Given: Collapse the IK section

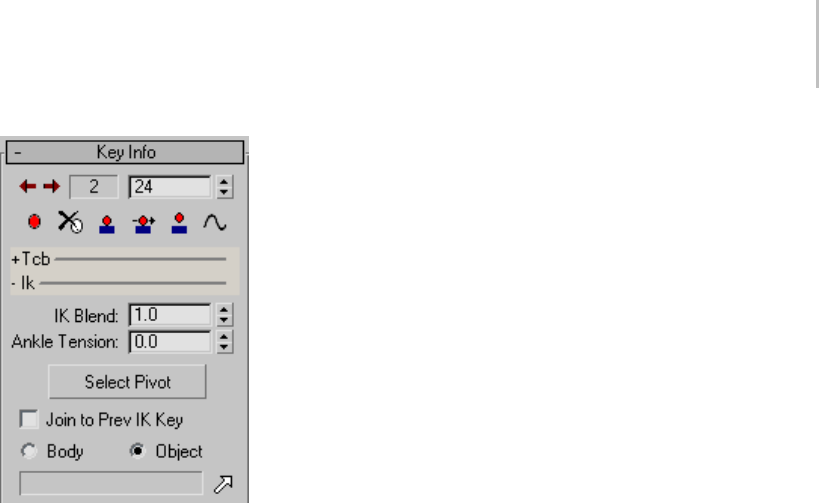Looking at the screenshot, I should [23, 283].
